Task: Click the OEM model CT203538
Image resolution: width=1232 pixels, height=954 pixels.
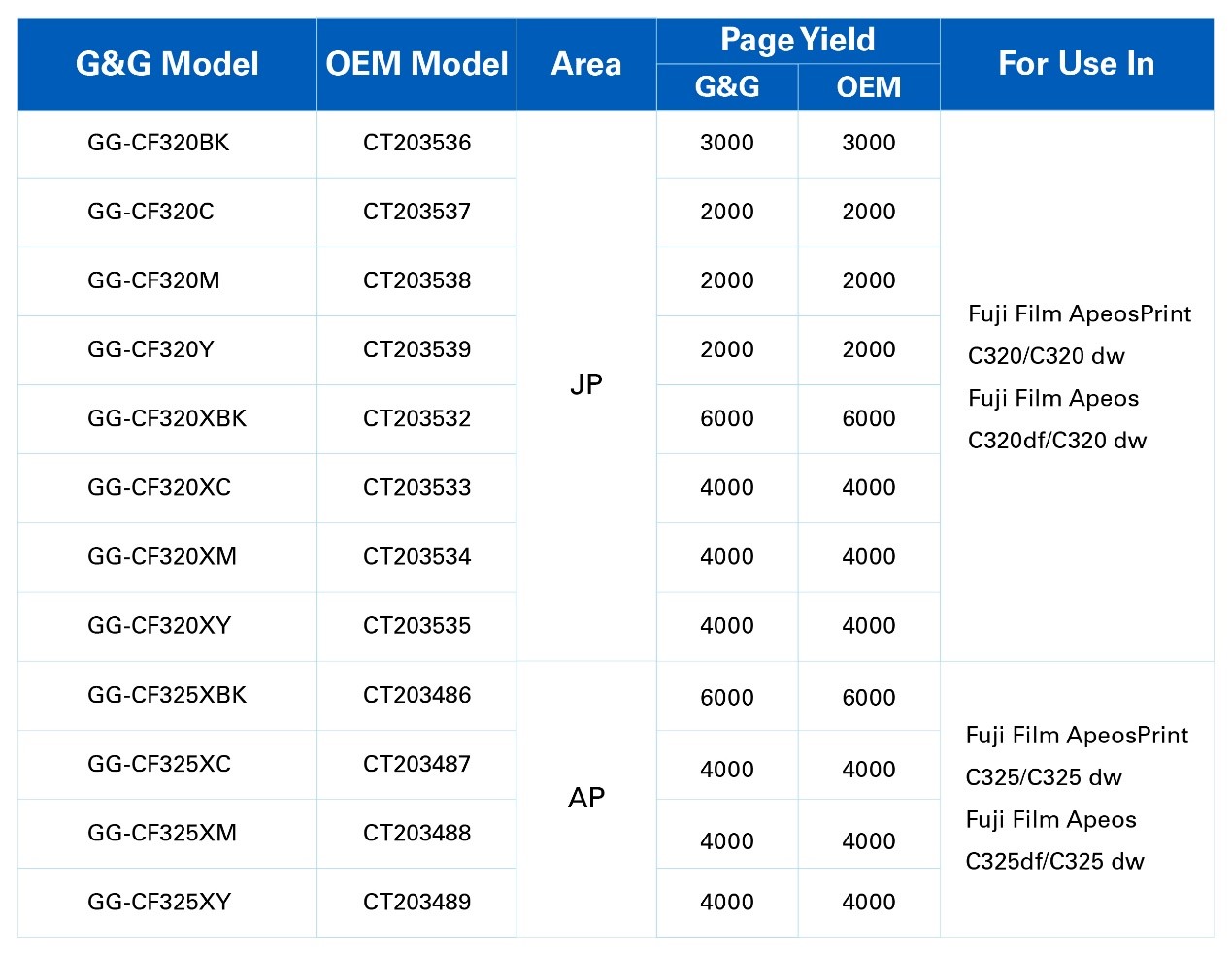Action: (417, 280)
